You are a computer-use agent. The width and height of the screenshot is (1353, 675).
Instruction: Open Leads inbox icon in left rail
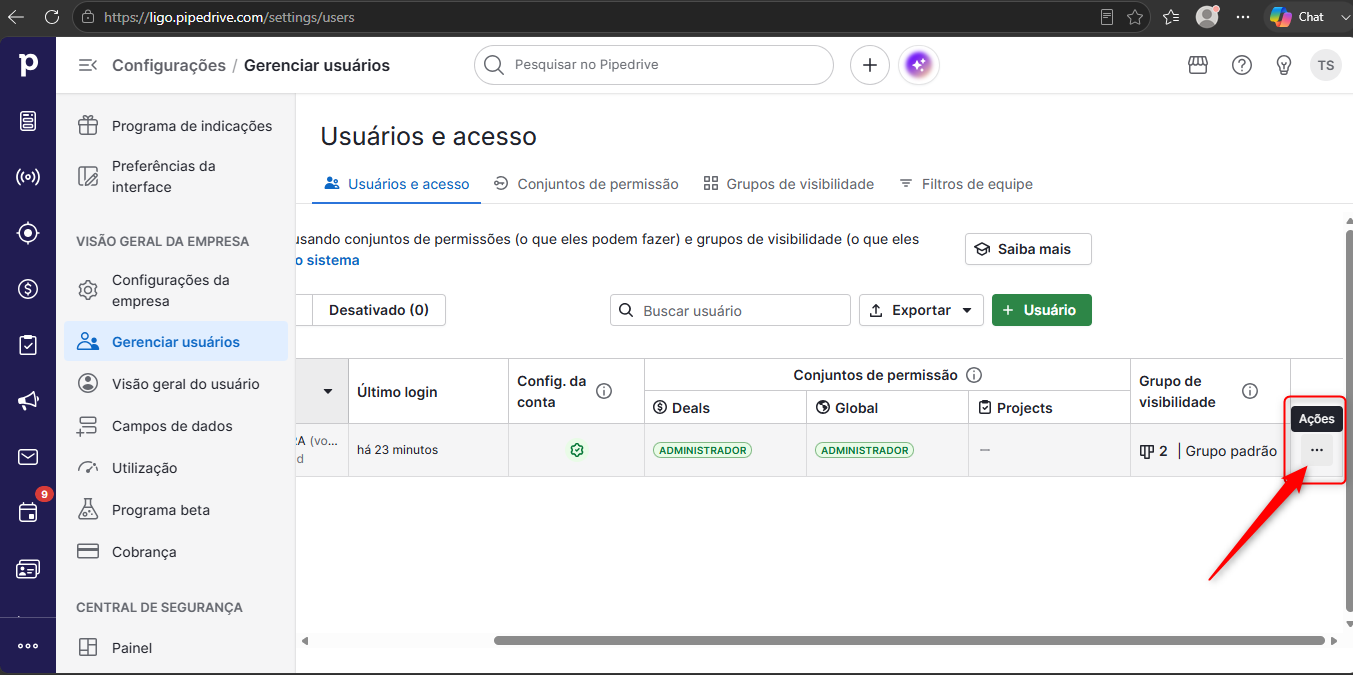click(28, 121)
